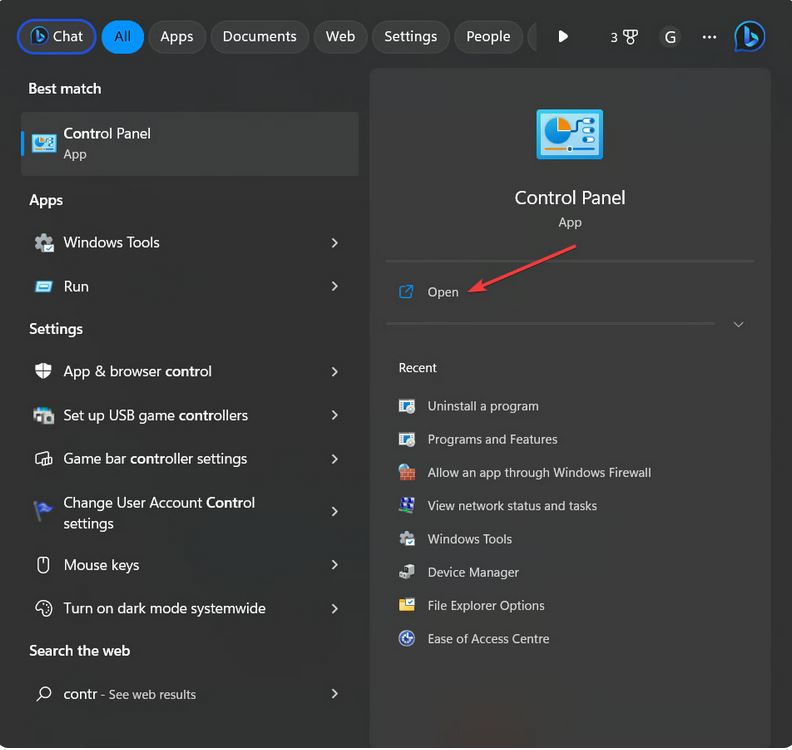This screenshot has width=792, height=750.
Task: Expand the Run result chevron
Action: pyautogui.click(x=334, y=286)
